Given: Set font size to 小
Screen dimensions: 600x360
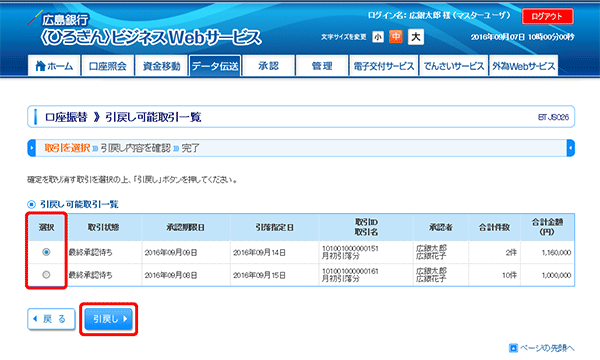Looking at the screenshot, I should click(x=378, y=37).
